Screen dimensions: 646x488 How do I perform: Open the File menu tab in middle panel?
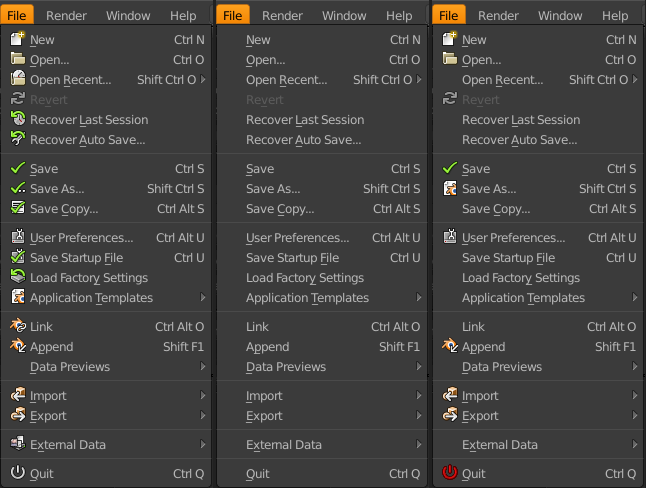tap(233, 15)
